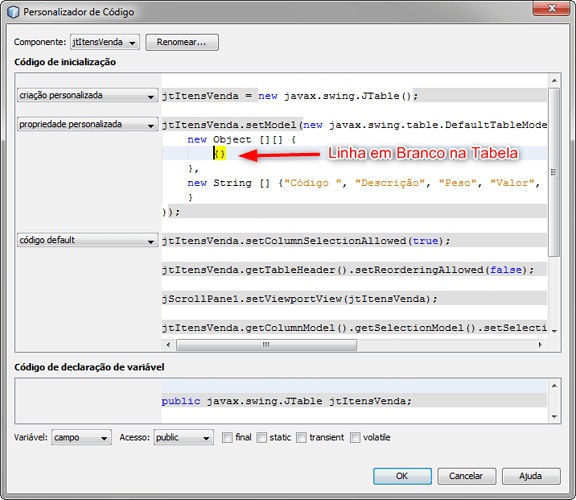The width and height of the screenshot is (576, 500).
Task: Open the código default dropdown
Action: 87,240
